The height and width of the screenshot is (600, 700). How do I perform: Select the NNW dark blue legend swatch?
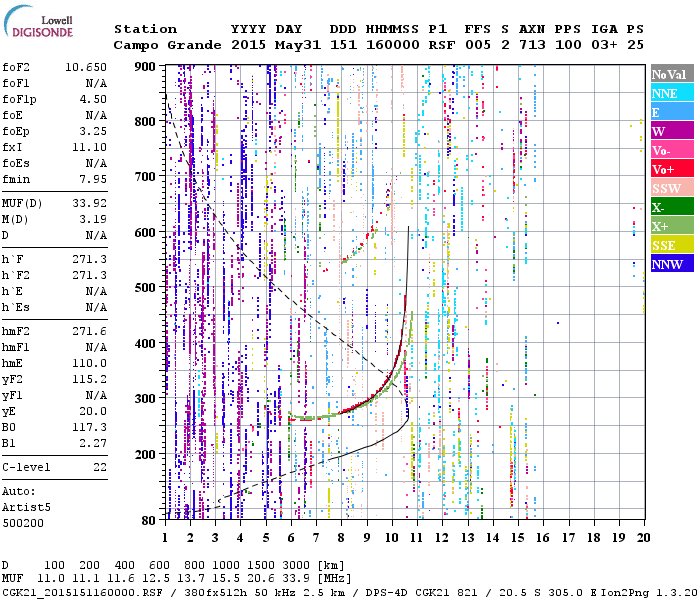pos(672,264)
